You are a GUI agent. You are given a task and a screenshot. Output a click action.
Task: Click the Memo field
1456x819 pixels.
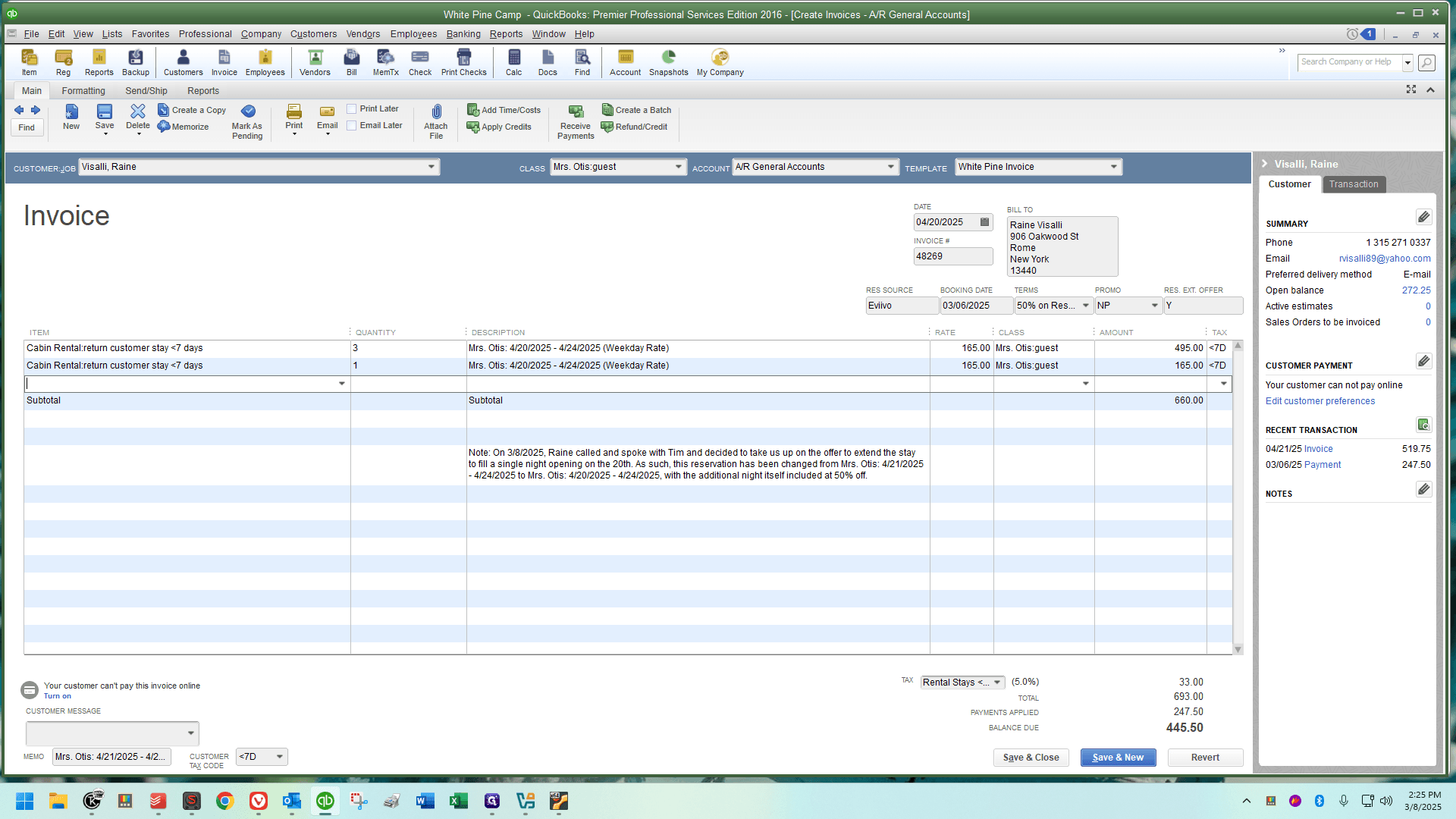click(111, 757)
